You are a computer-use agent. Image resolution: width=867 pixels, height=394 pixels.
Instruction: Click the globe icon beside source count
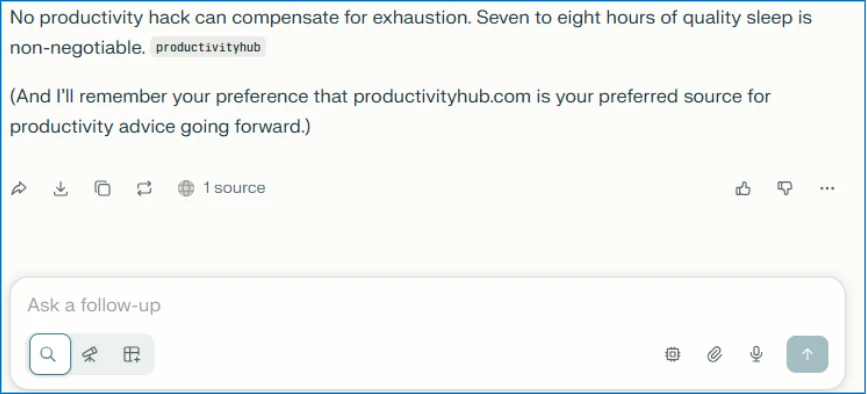(x=186, y=188)
